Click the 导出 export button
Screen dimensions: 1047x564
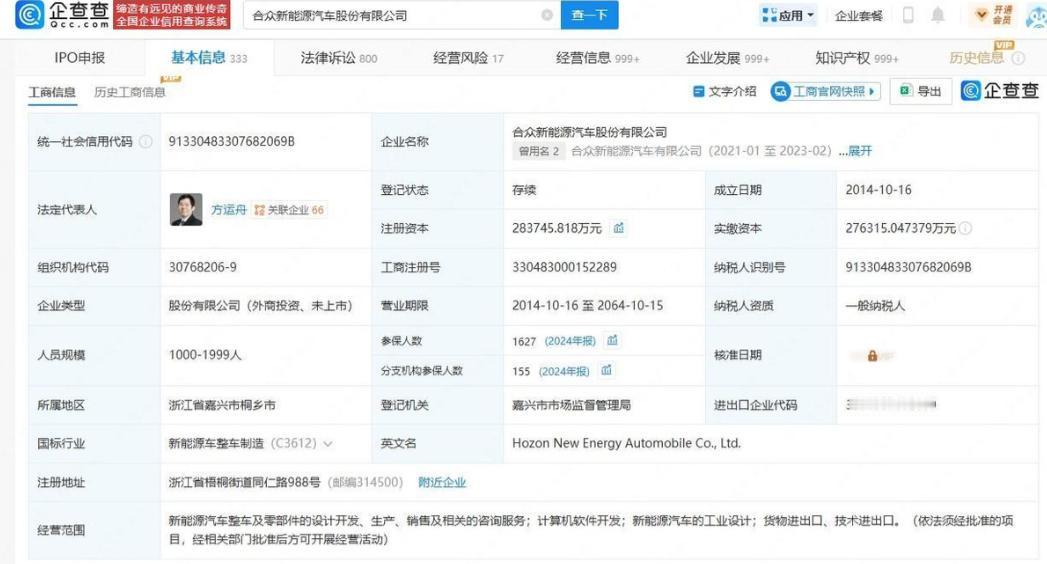coord(921,91)
